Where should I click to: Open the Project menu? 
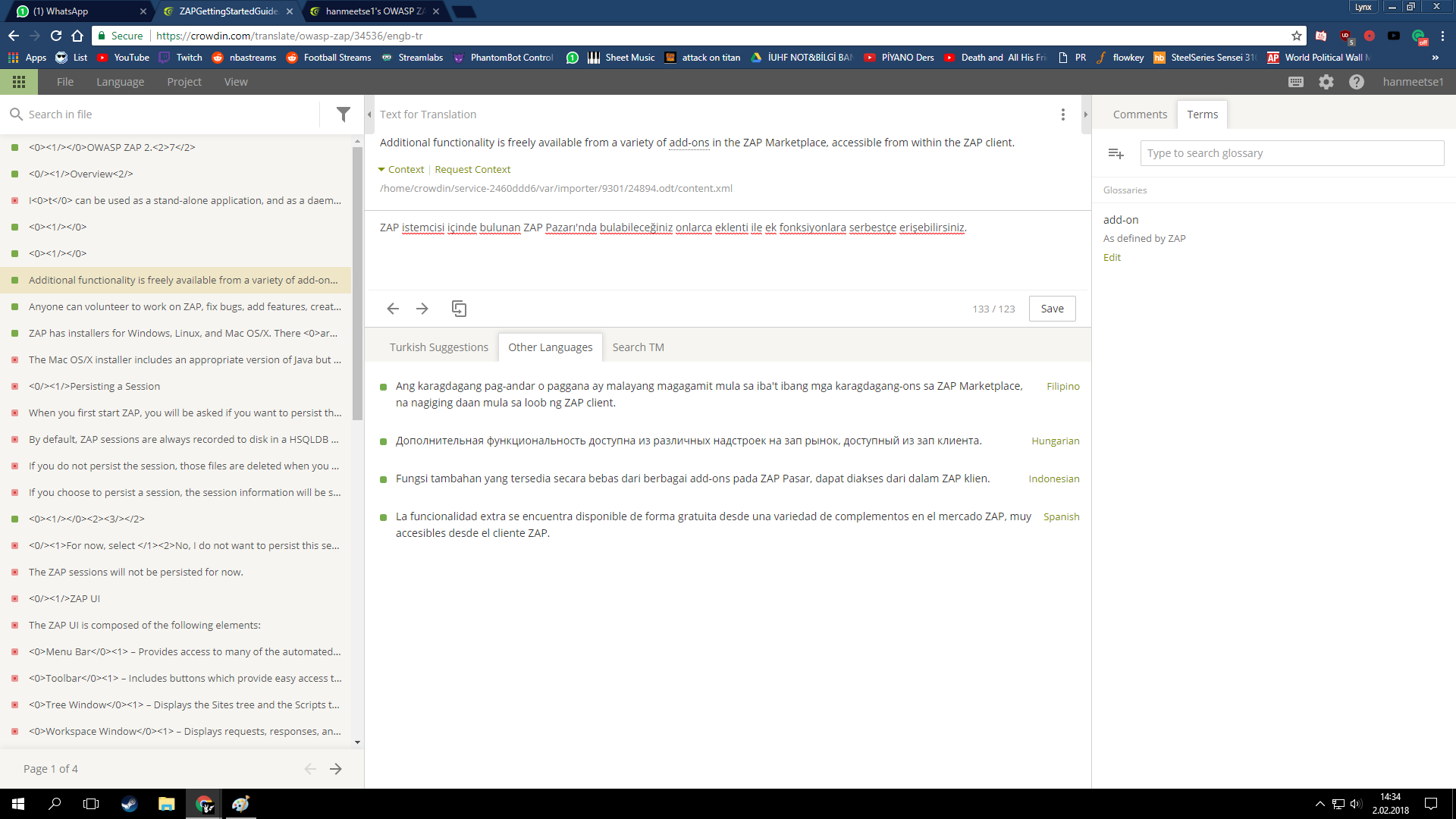pyautogui.click(x=184, y=82)
